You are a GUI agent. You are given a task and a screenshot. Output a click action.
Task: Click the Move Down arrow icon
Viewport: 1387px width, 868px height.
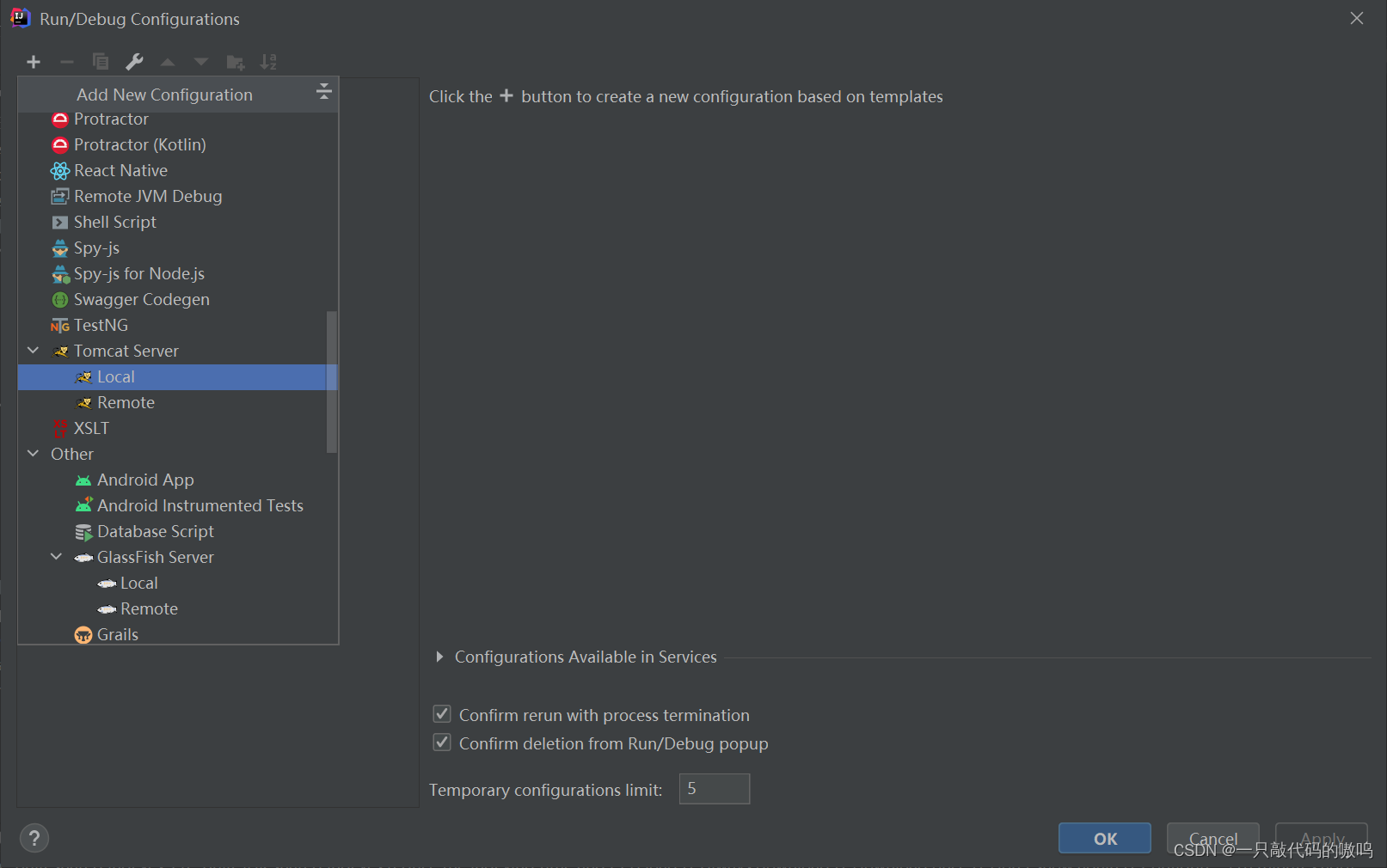pos(201,62)
